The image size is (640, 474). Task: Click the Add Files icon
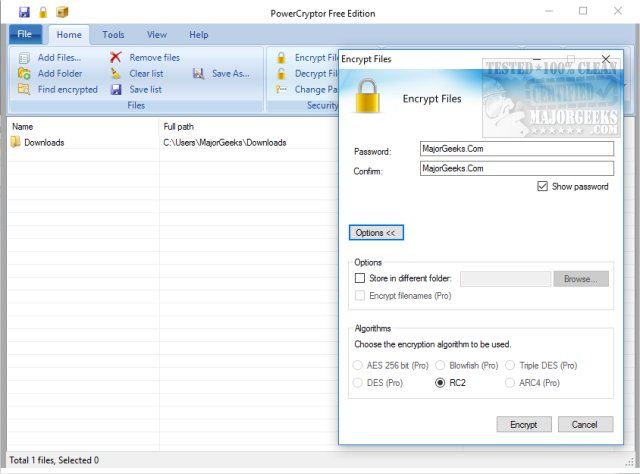24,58
